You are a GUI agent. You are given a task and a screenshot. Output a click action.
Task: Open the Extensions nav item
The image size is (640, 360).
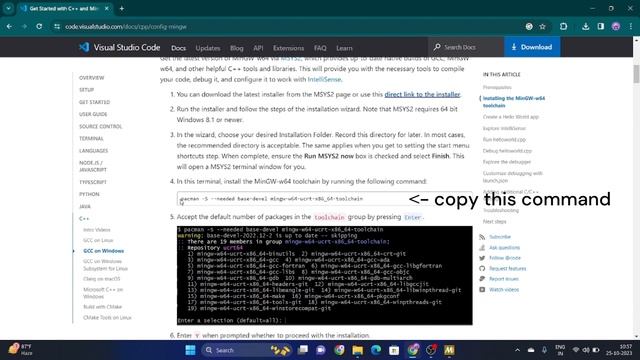tap(288, 48)
